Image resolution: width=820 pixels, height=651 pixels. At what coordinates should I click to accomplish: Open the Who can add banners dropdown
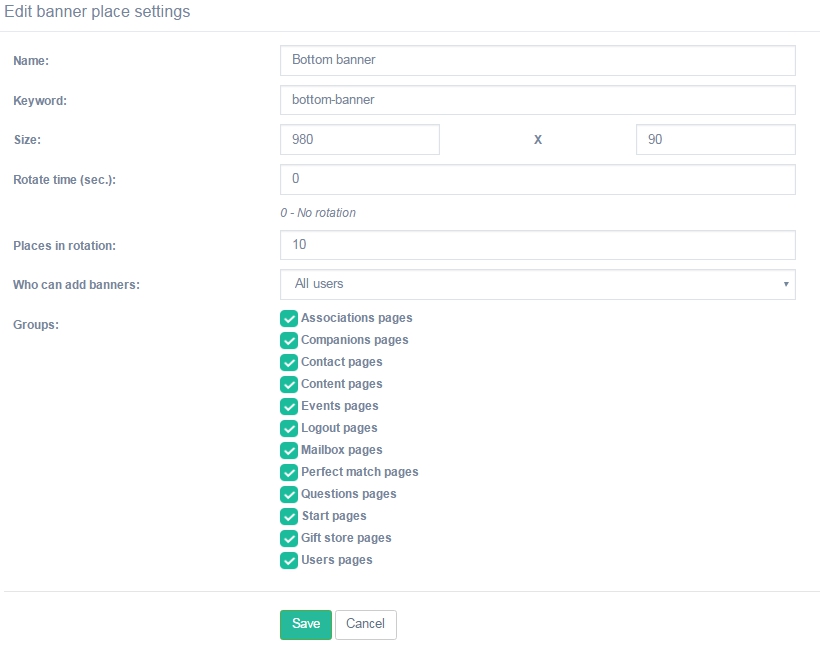(x=538, y=284)
